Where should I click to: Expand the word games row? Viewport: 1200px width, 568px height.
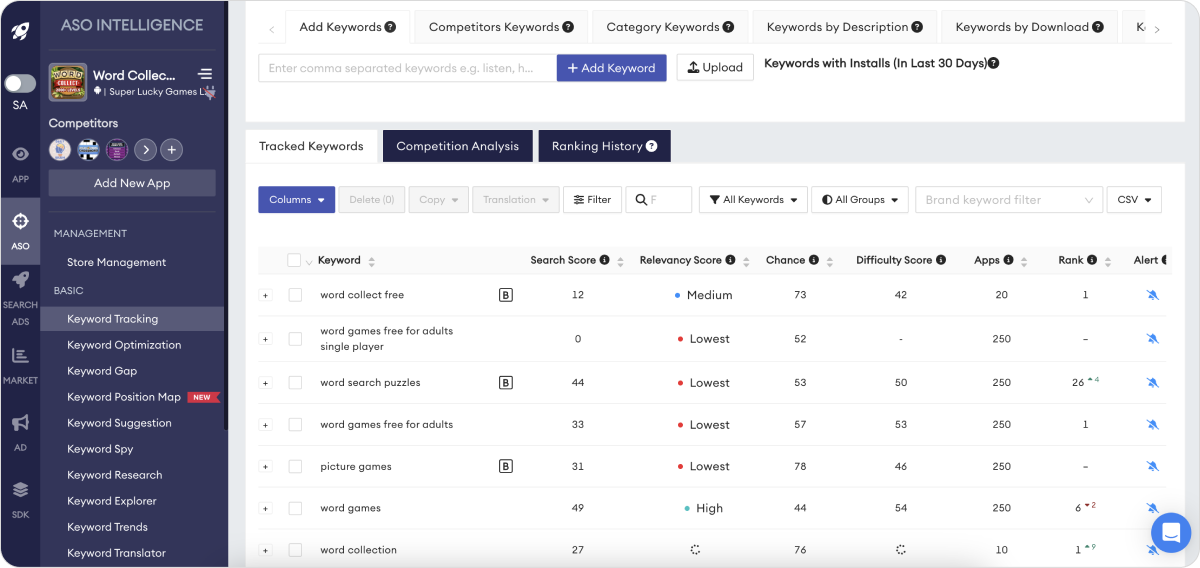[265, 509]
